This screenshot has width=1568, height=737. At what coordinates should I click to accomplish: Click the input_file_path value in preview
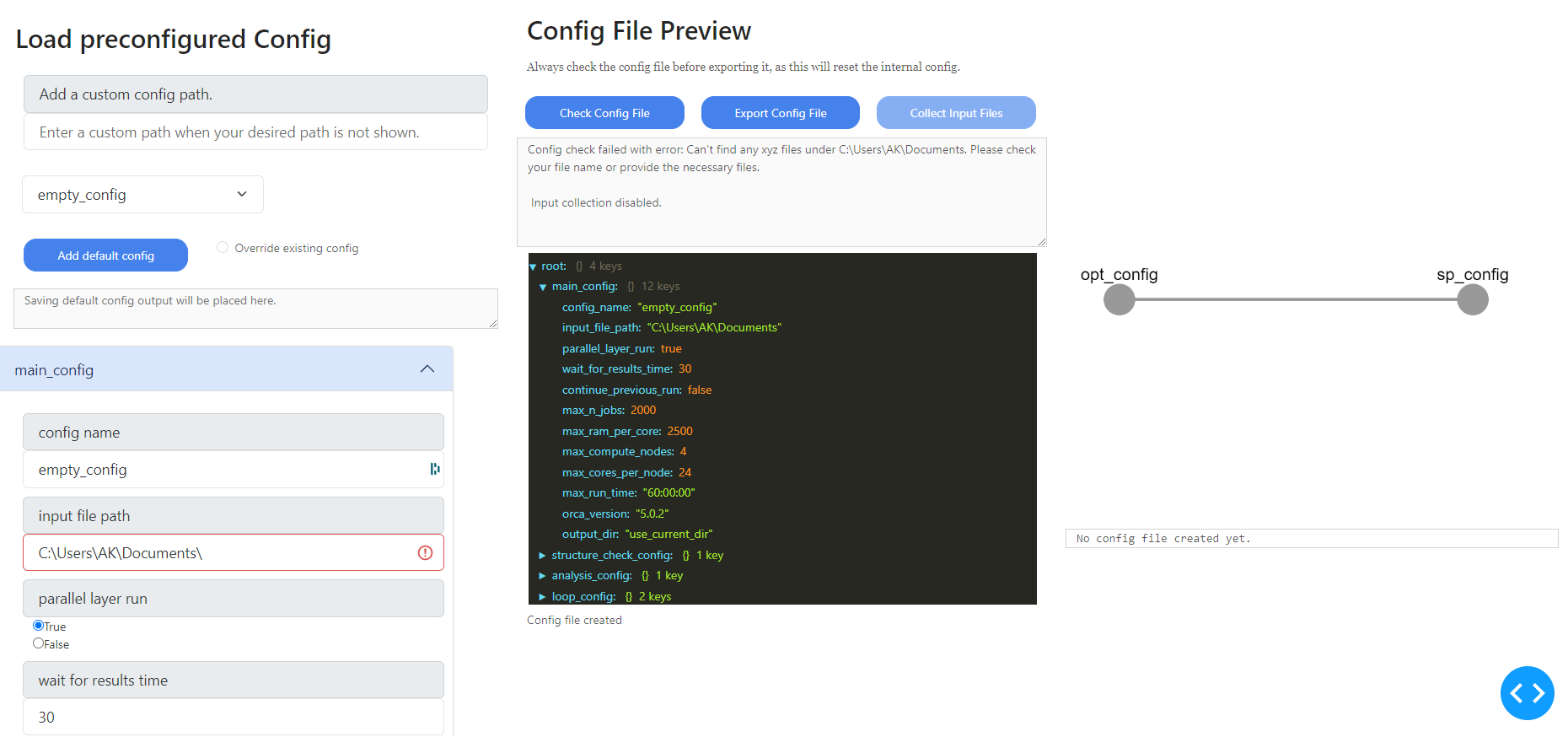pos(714,328)
